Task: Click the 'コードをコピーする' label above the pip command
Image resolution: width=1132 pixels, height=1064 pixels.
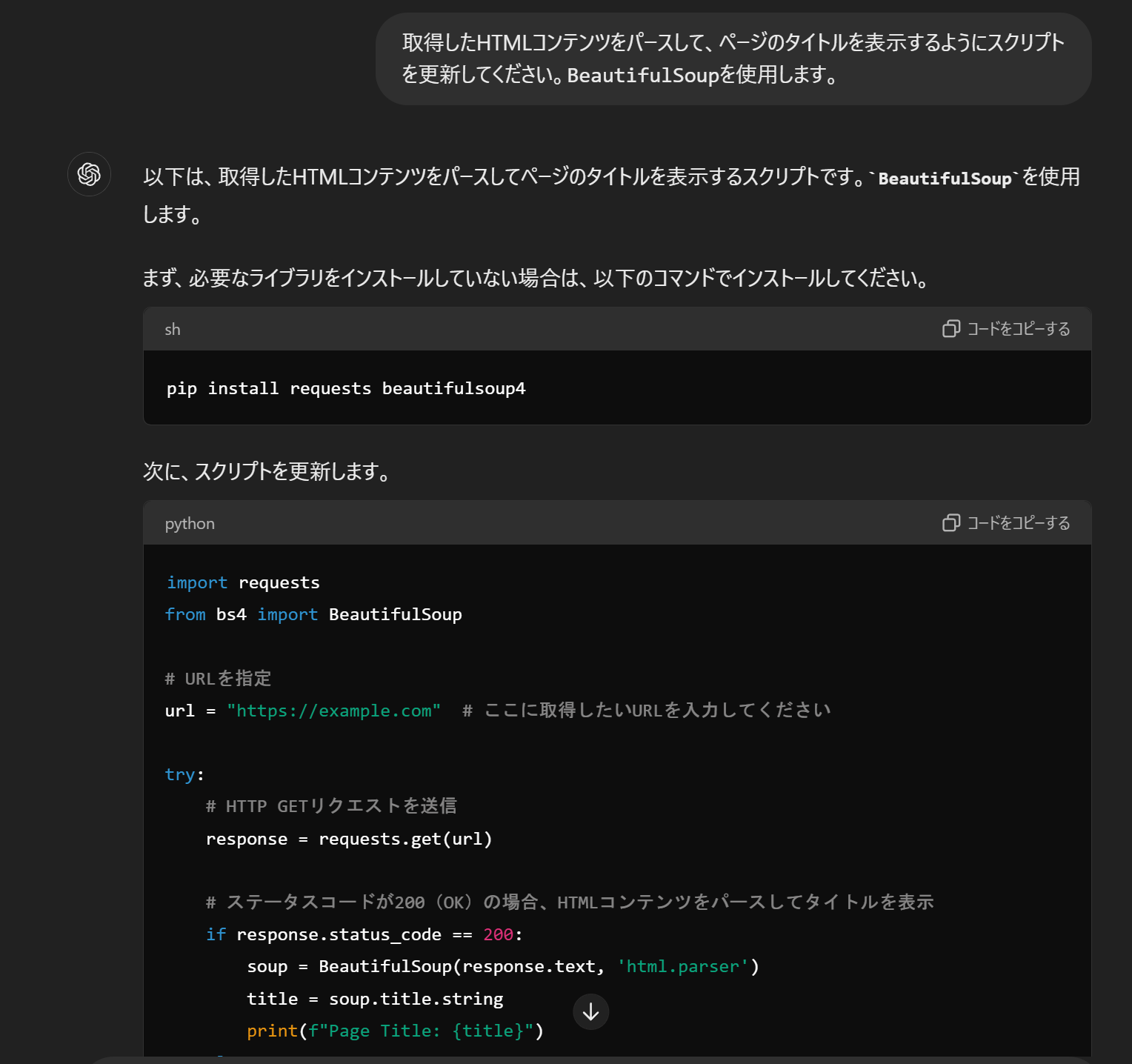Action: click(x=1019, y=329)
